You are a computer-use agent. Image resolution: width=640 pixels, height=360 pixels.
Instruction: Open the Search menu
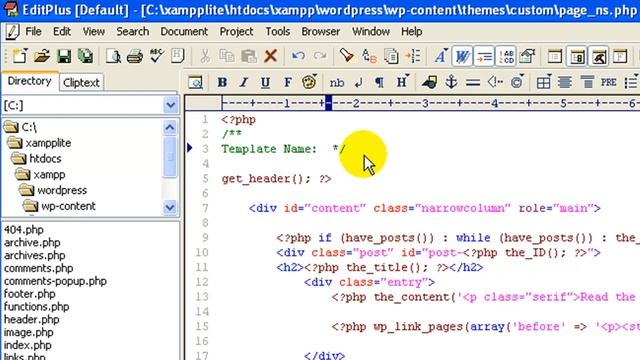coord(132,31)
